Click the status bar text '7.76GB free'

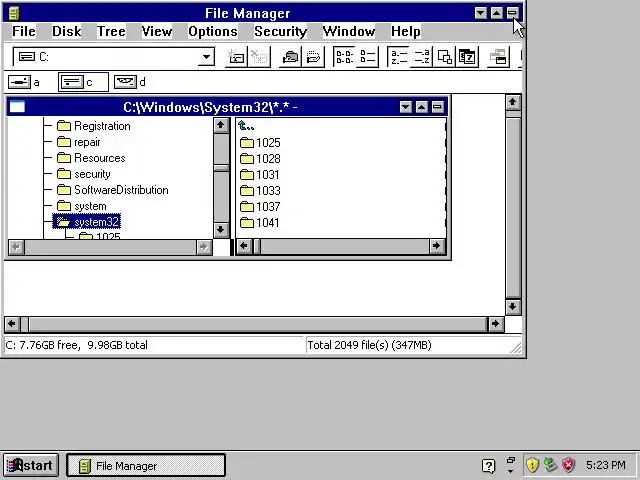pyautogui.click(x=49, y=345)
